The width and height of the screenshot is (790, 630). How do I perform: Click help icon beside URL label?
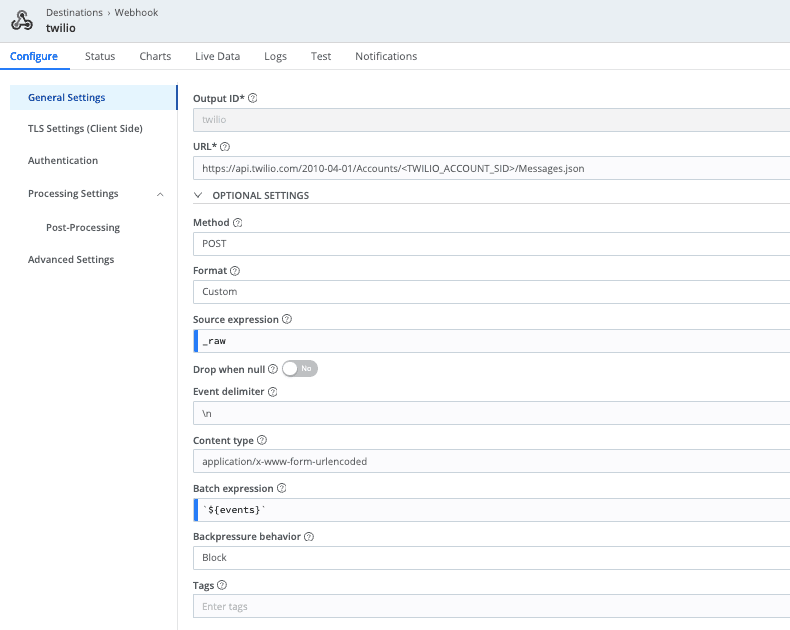click(225, 146)
